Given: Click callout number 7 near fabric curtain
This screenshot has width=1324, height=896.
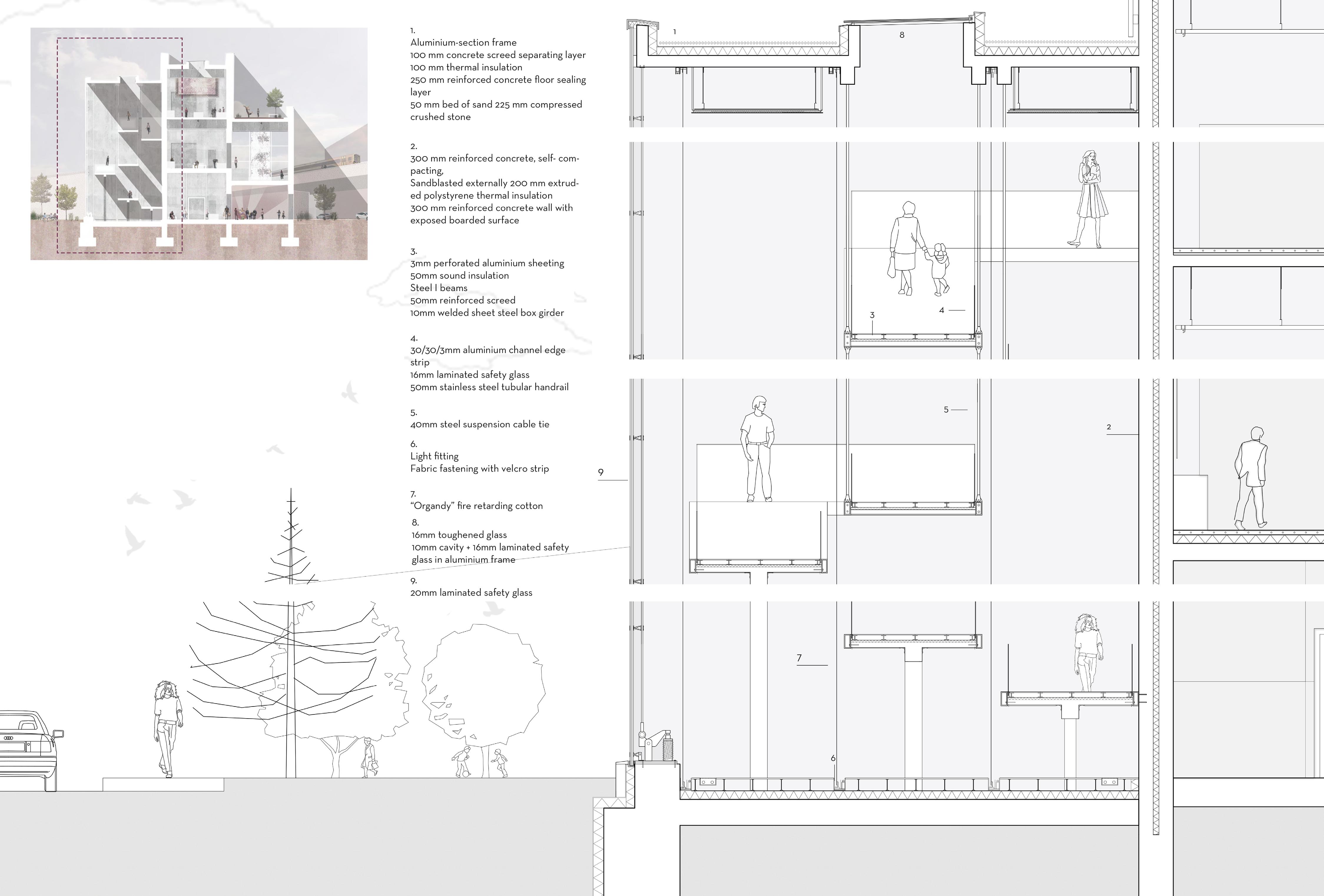Looking at the screenshot, I should click(799, 658).
